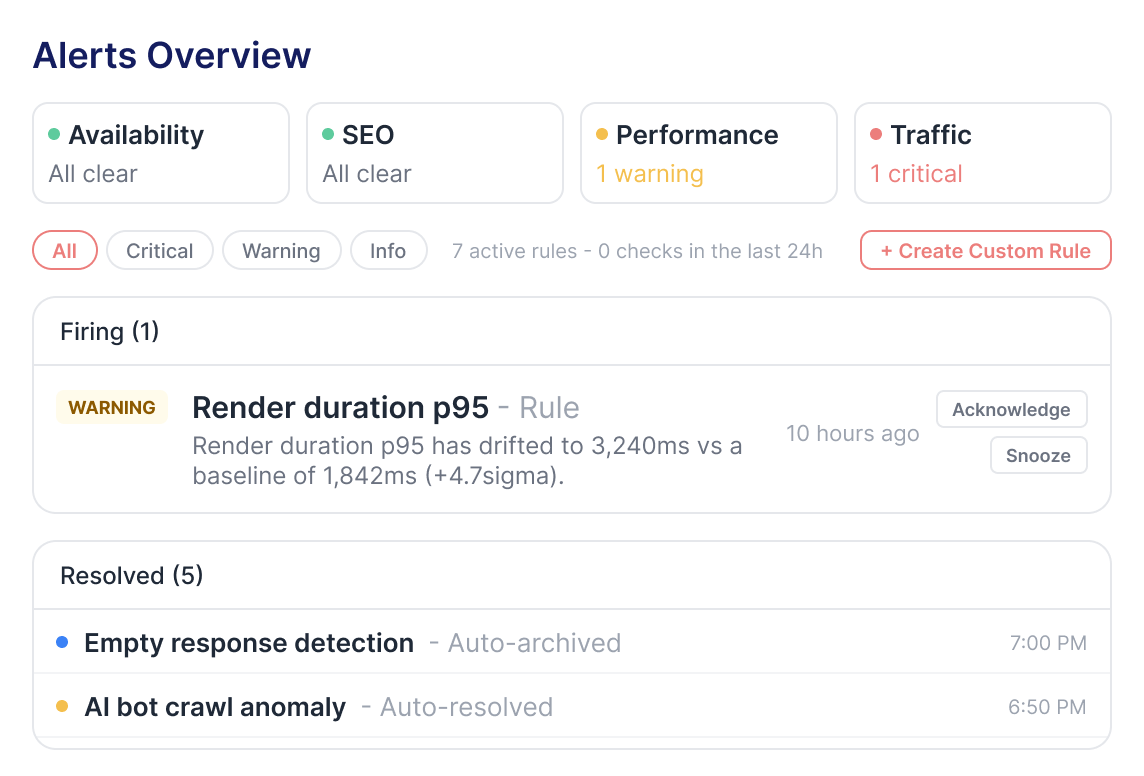Click the '7:00 PM' timestamp
The height and width of the screenshot is (776, 1144).
[x=1048, y=643]
